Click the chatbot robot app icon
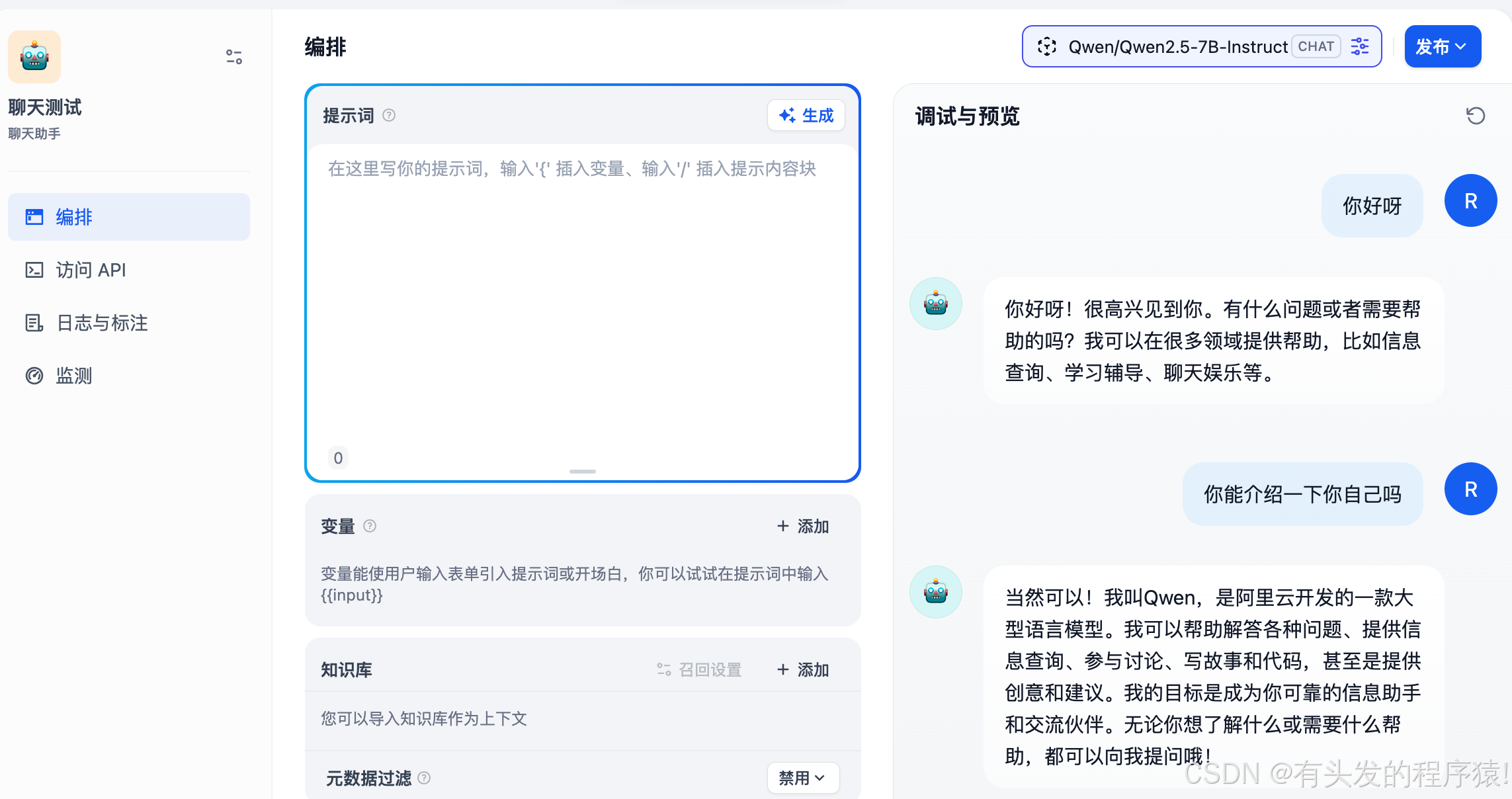 click(x=34, y=57)
